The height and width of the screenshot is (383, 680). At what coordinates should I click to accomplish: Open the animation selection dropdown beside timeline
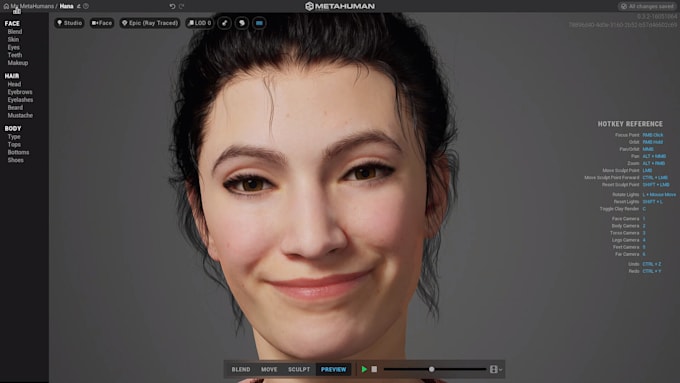tap(495, 370)
